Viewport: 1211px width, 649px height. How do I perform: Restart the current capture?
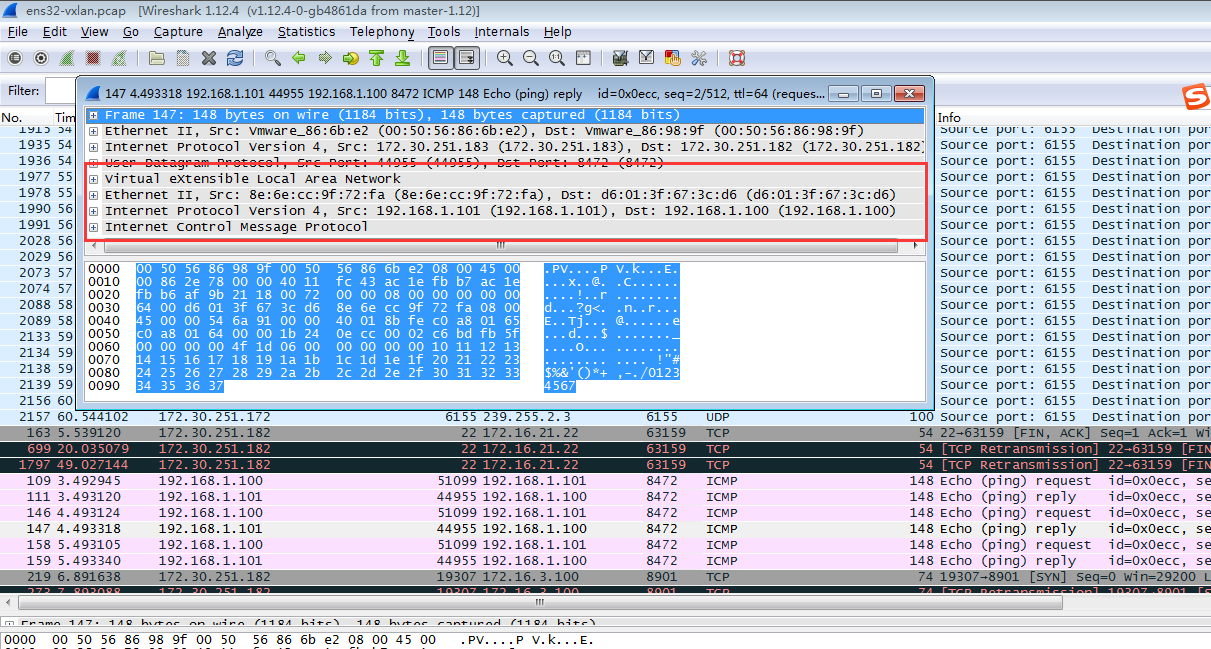point(119,58)
